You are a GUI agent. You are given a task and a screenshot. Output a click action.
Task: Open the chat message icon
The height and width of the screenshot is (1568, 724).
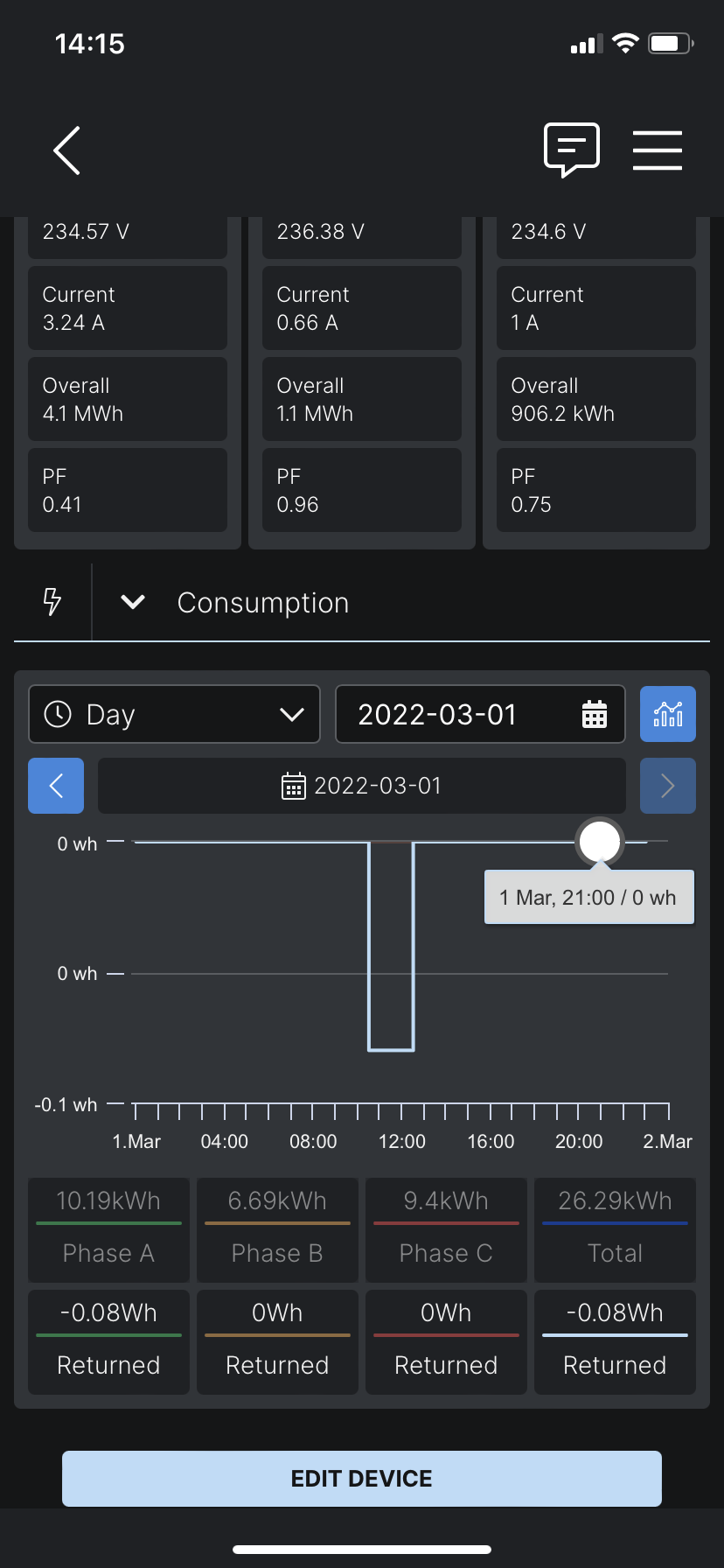(572, 150)
